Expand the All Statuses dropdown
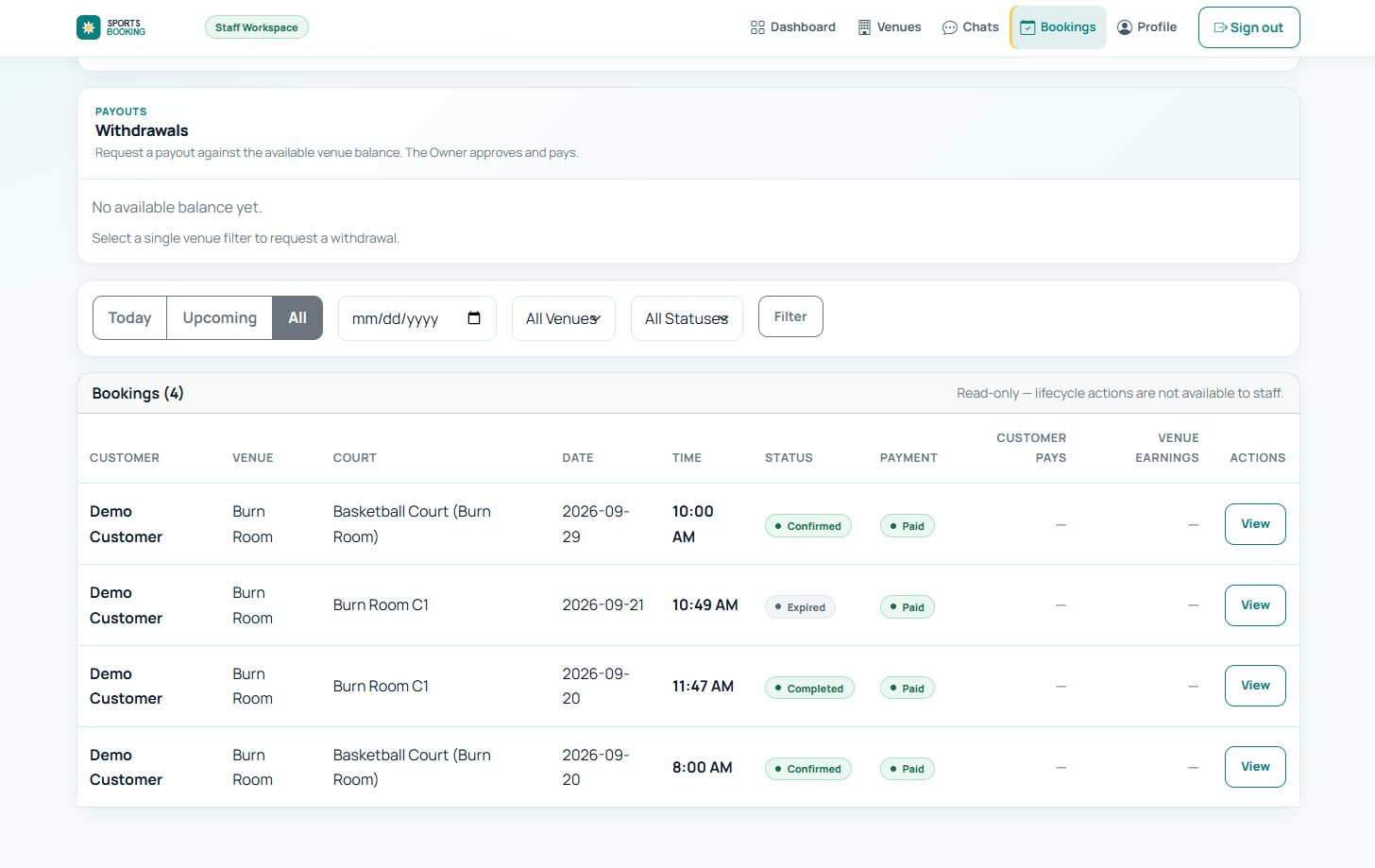Screen dimensions: 1375x868 coord(687,318)
